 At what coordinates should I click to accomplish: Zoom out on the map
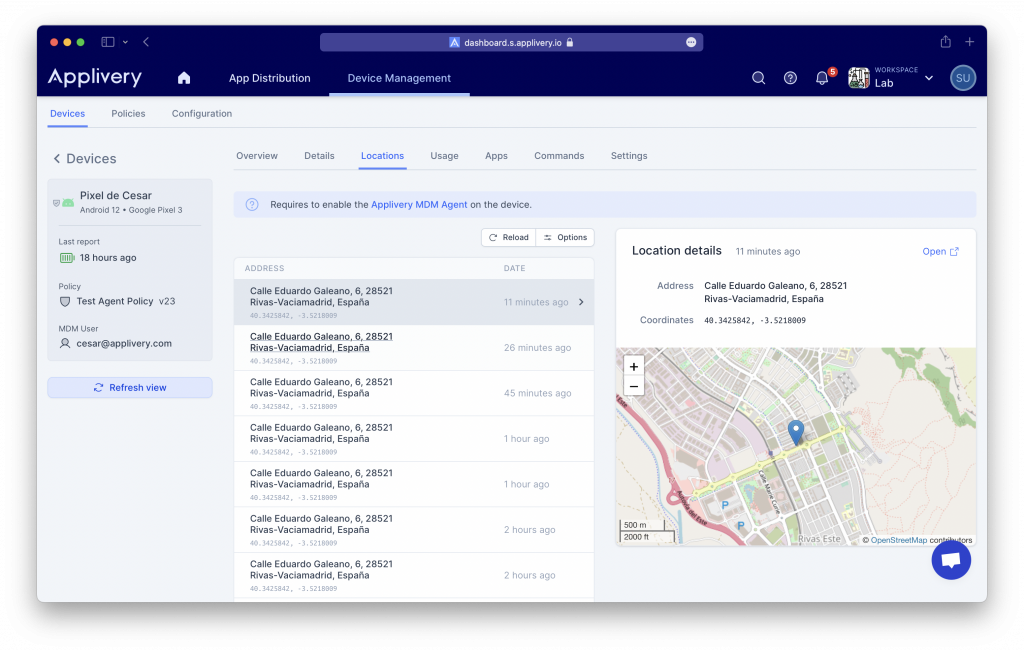[633, 386]
